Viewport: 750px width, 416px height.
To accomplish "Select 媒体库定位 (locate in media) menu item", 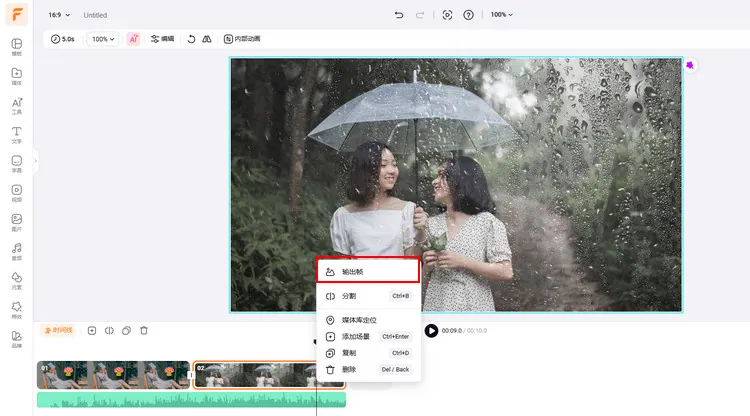I will [368, 320].
